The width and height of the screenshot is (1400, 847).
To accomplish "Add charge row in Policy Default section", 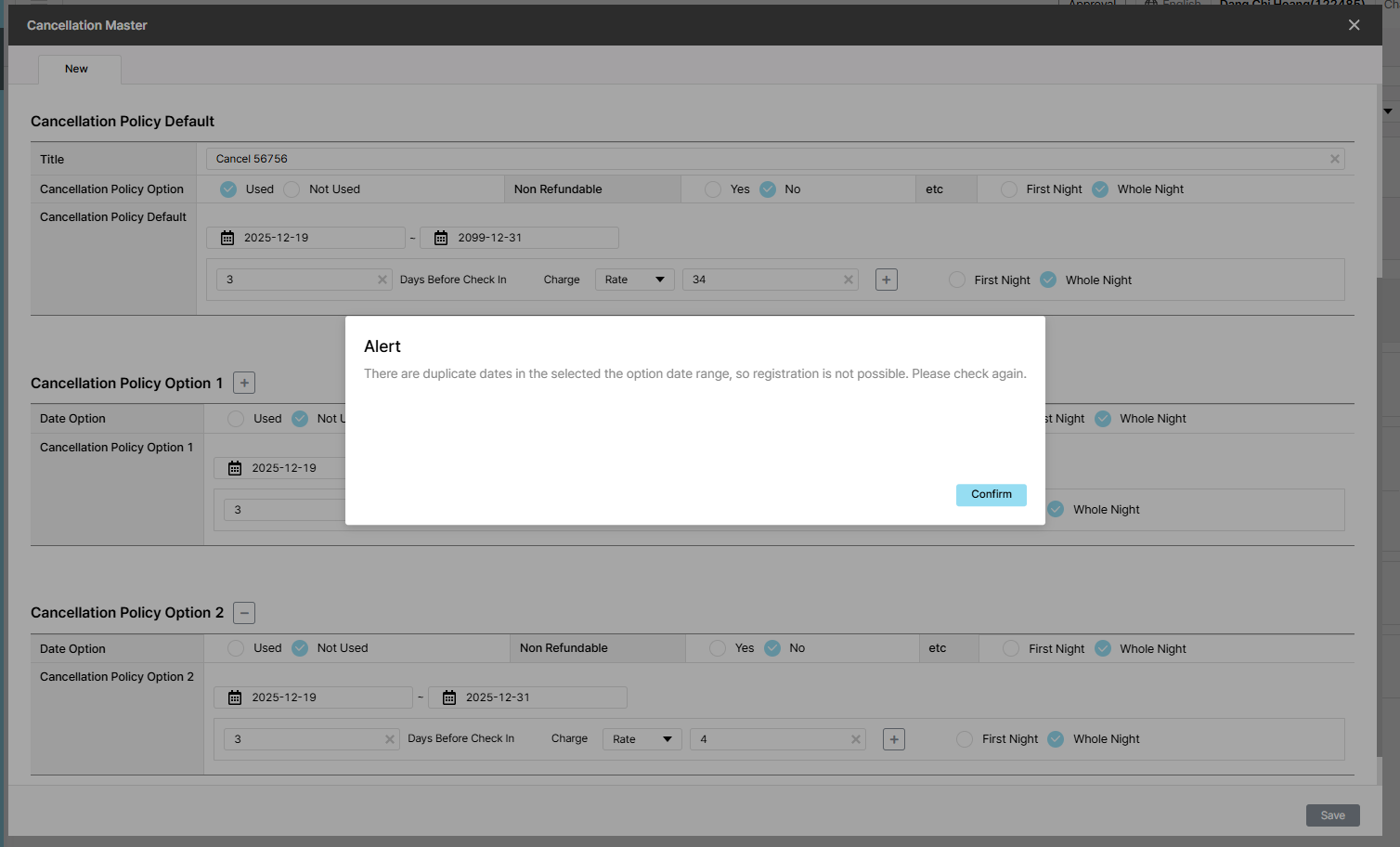I will (x=886, y=280).
